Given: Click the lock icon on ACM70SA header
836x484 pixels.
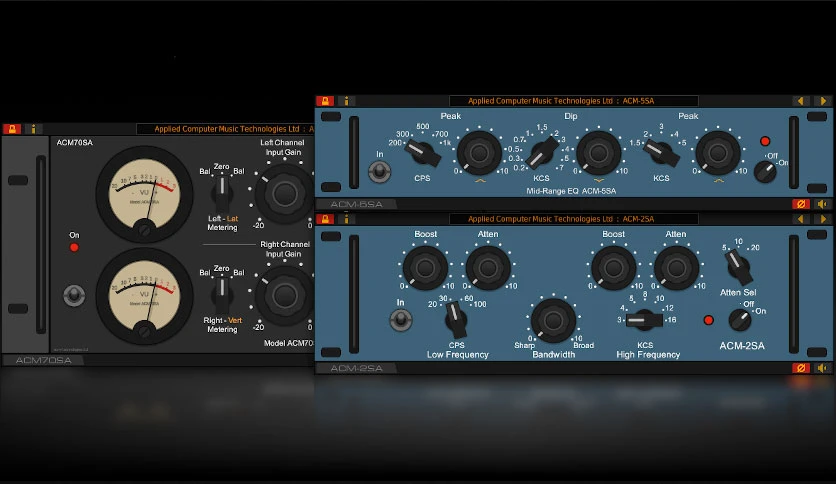Looking at the screenshot, I should [12, 129].
